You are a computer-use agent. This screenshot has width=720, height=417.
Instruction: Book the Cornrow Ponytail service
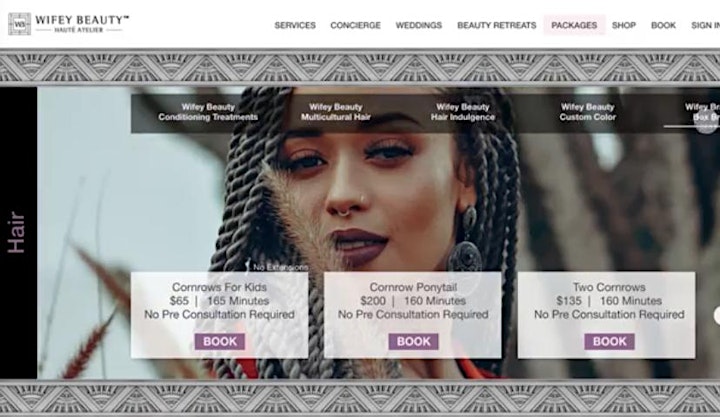[x=413, y=341]
